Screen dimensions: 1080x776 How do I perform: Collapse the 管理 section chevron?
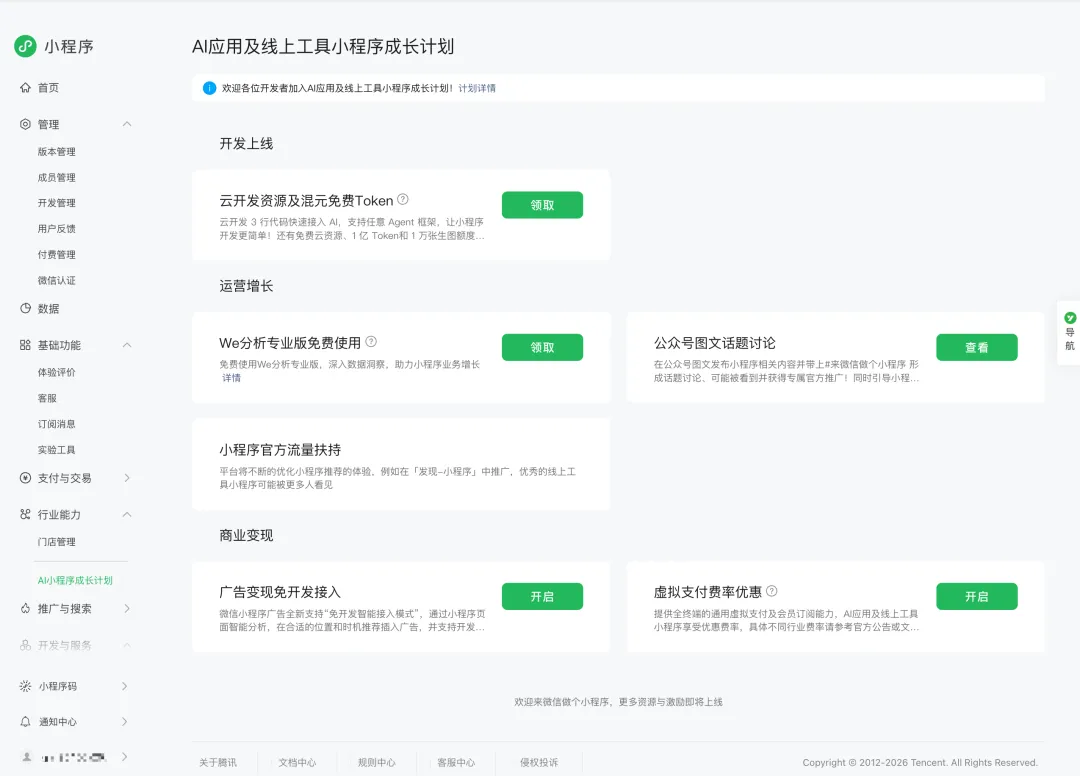point(127,124)
